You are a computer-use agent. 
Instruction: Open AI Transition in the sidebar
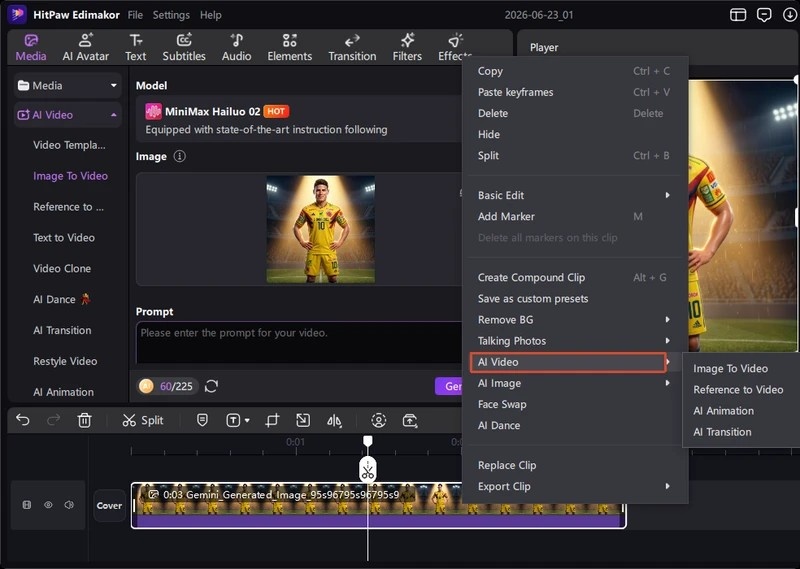[x=62, y=330]
